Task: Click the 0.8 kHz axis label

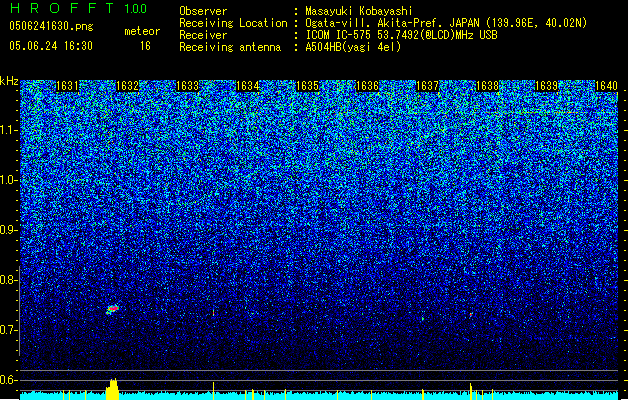Action: pos(9,280)
